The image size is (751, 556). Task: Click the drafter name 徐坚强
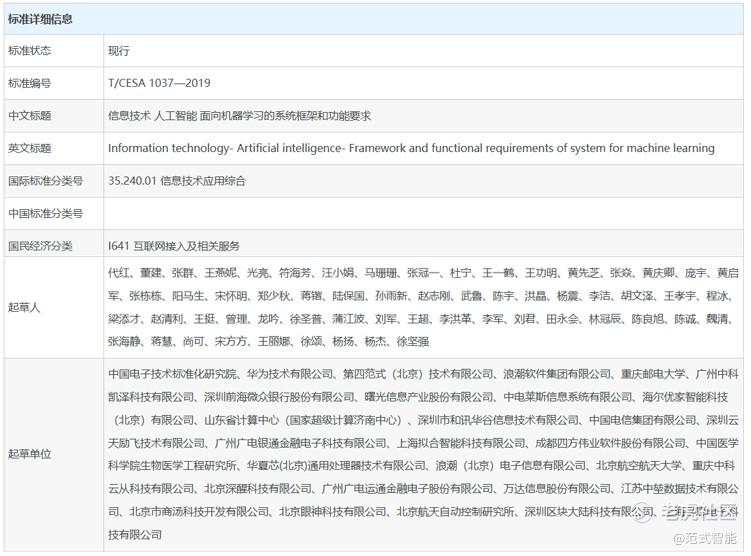(x=413, y=341)
